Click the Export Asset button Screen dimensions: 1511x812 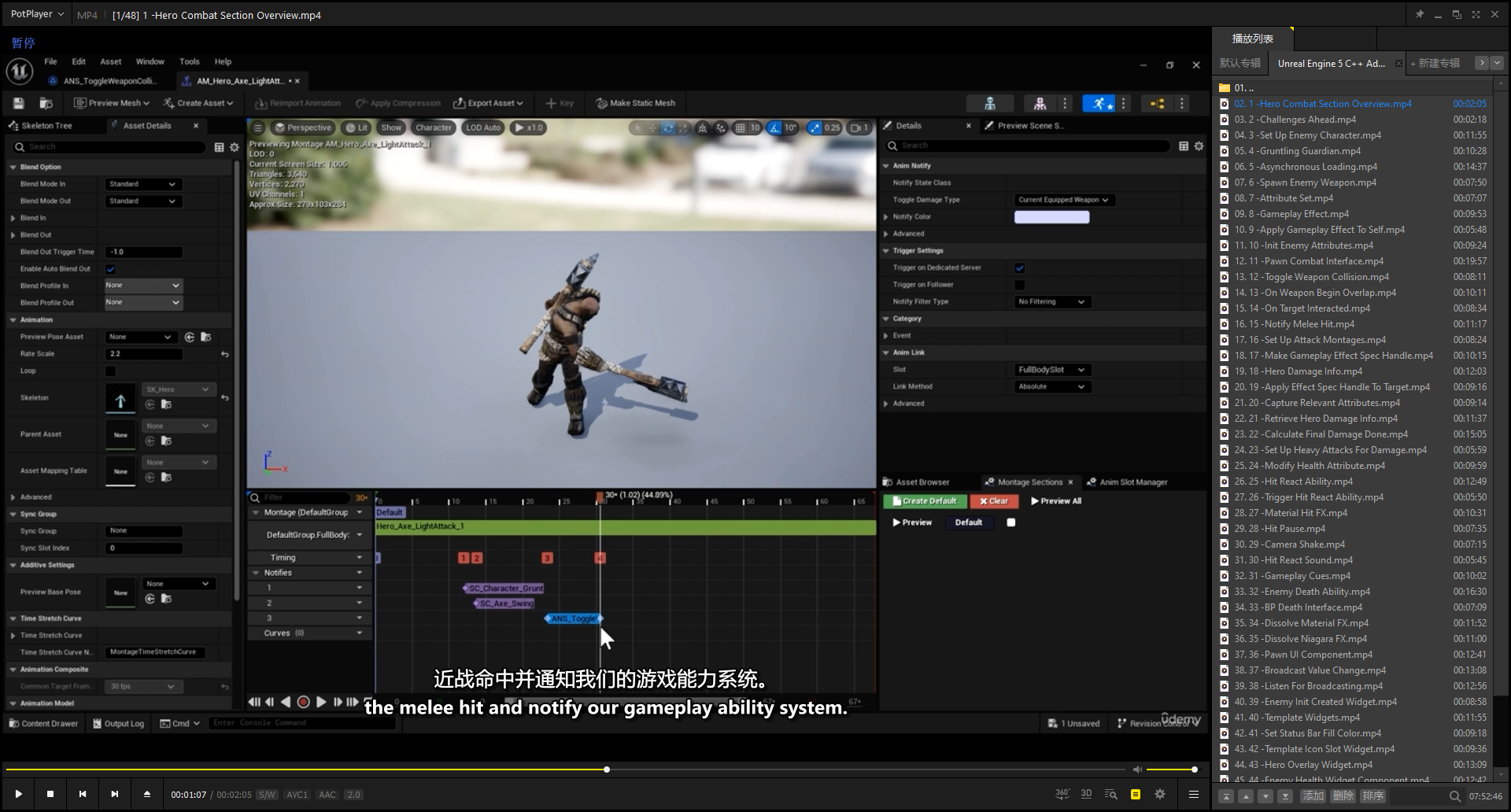point(488,103)
